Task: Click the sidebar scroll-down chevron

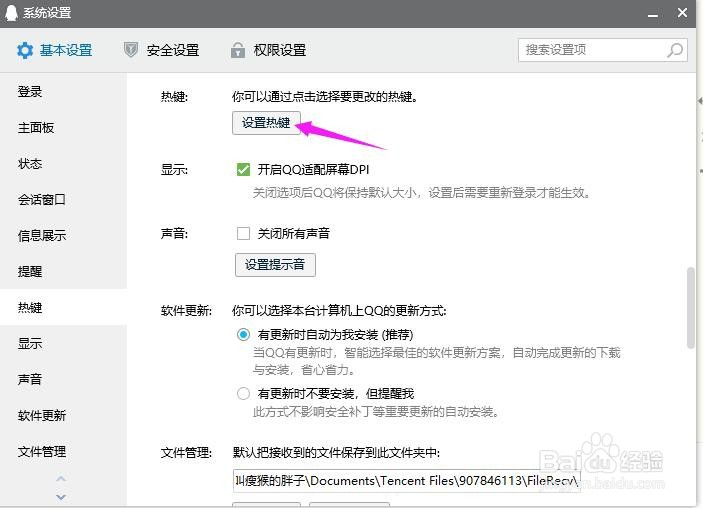Action: (x=61, y=497)
